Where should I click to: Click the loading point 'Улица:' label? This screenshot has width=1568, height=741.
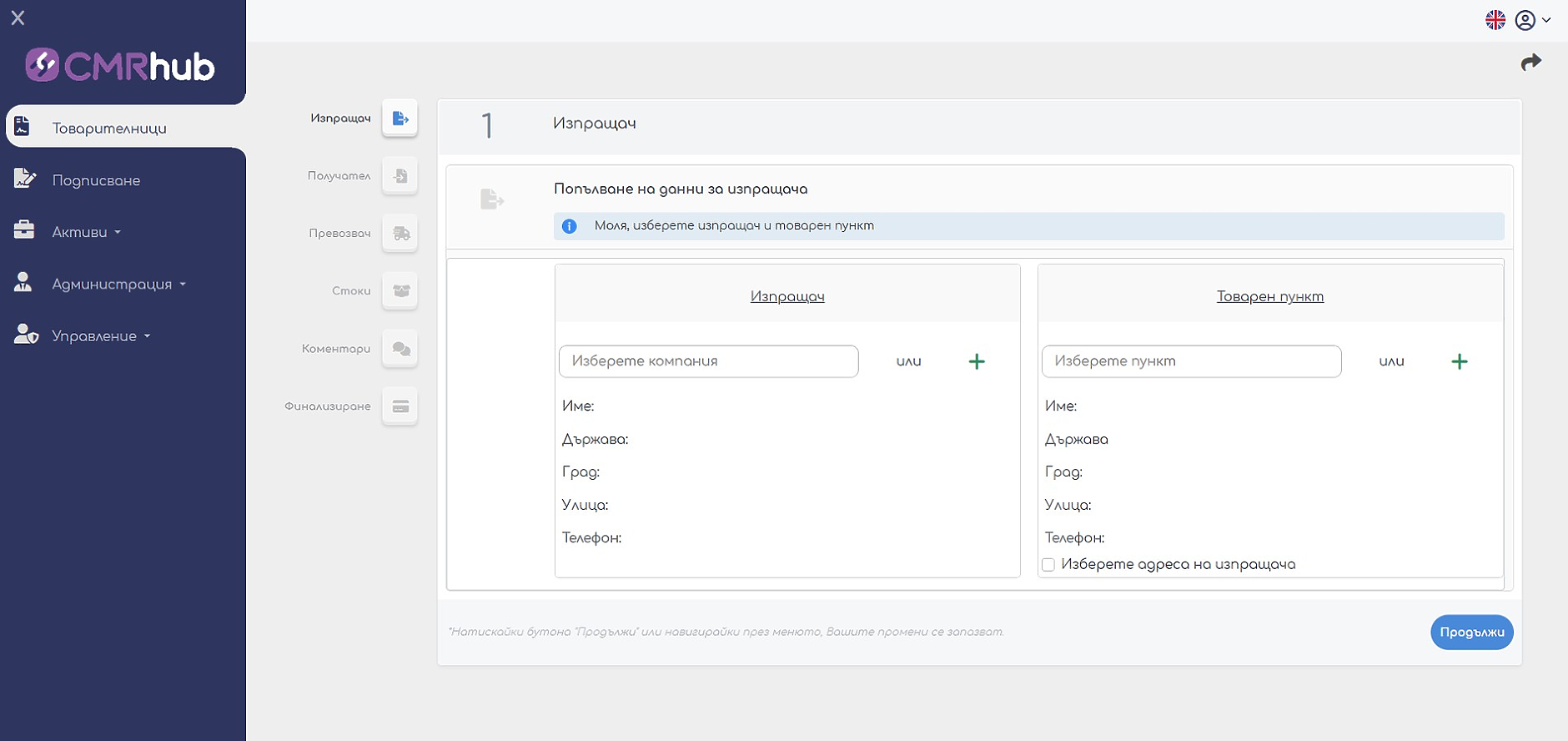click(x=1068, y=505)
